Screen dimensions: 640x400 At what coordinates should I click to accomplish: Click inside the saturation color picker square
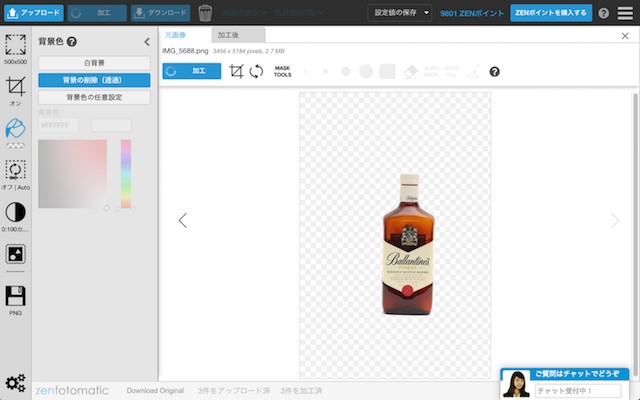(73, 174)
